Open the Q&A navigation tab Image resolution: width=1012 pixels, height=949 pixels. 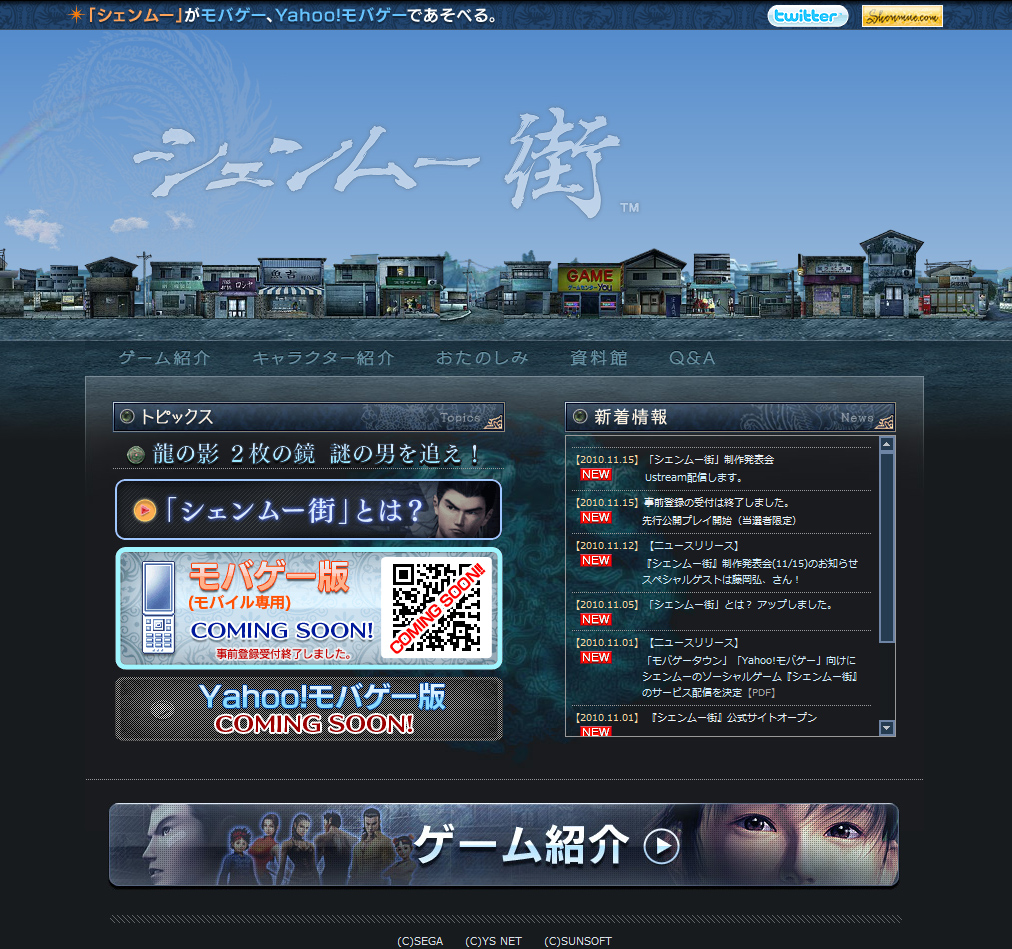(692, 358)
